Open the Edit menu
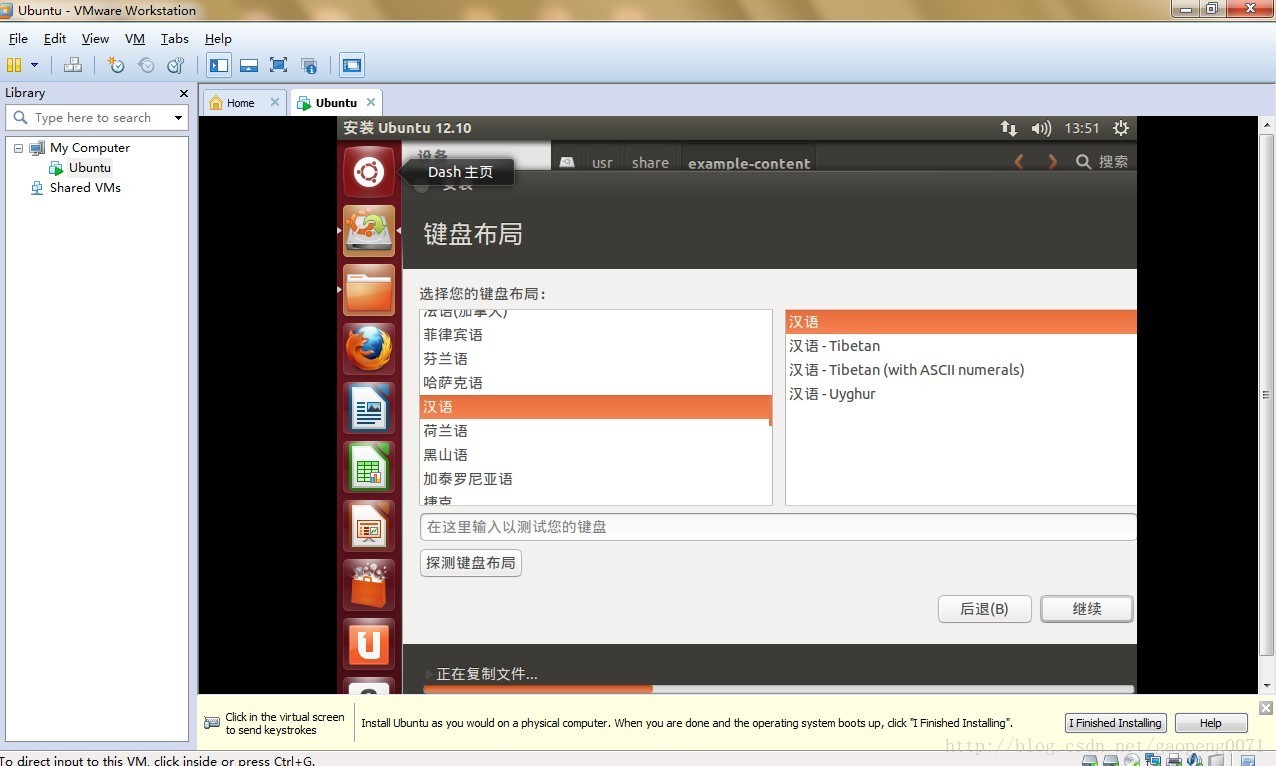This screenshot has width=1276, height=766. tap(55, 39)
